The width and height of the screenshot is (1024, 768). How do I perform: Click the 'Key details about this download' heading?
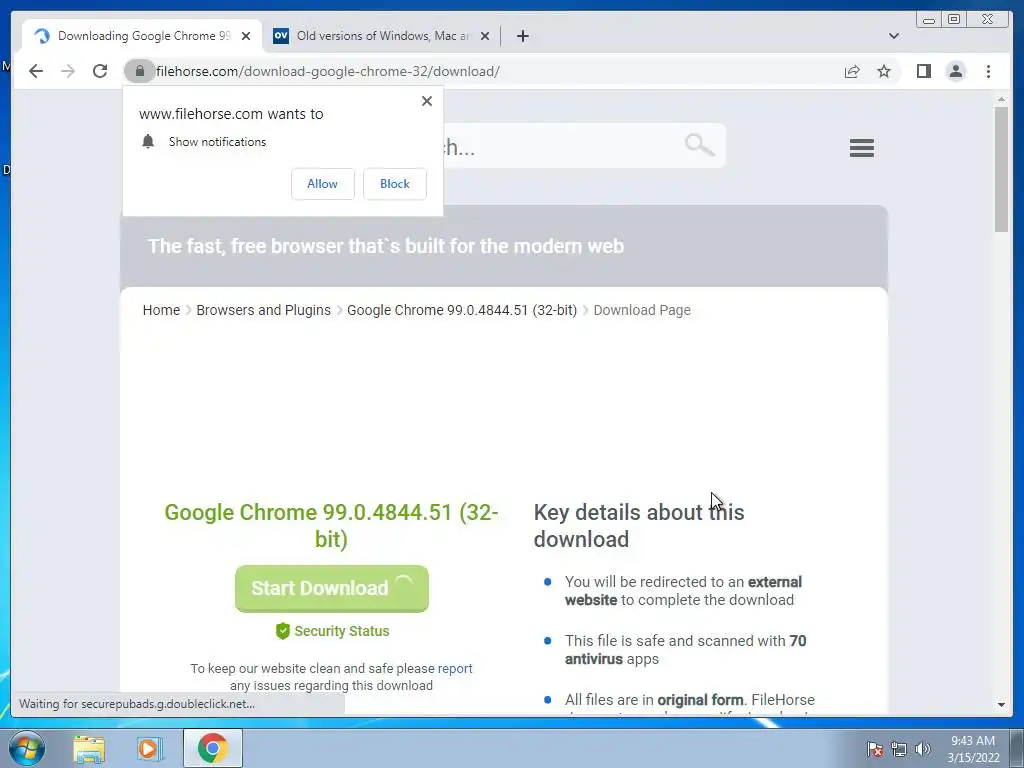[x=639, y=526]
